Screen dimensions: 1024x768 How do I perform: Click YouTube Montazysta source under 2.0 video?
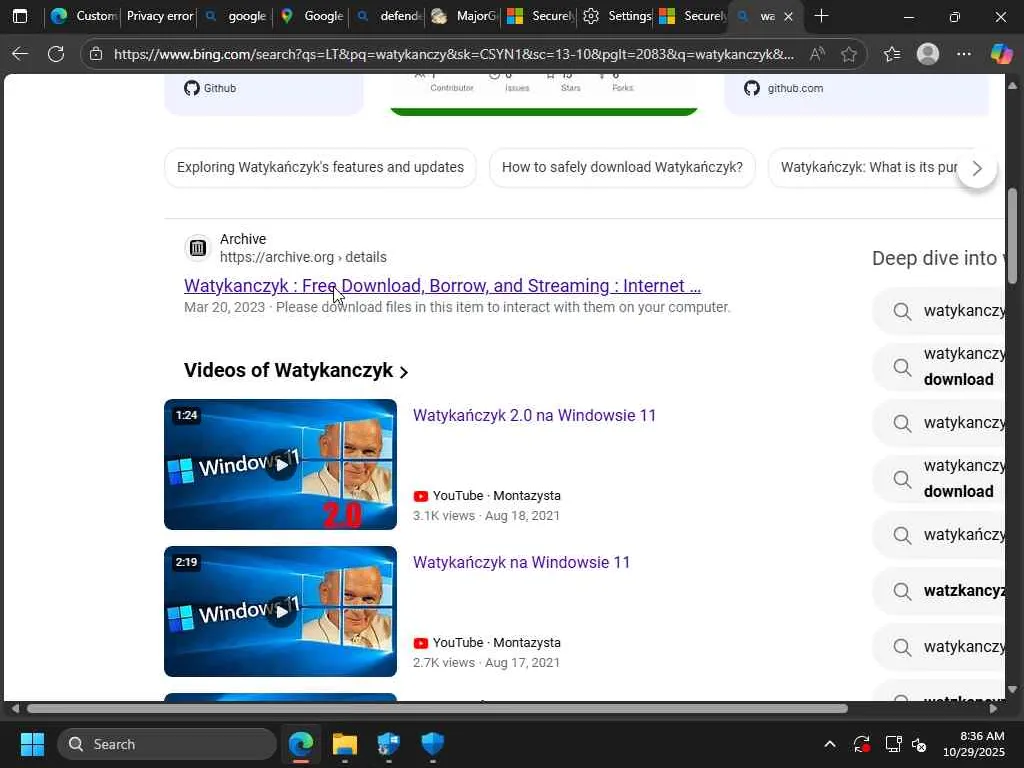click(487, 496)
